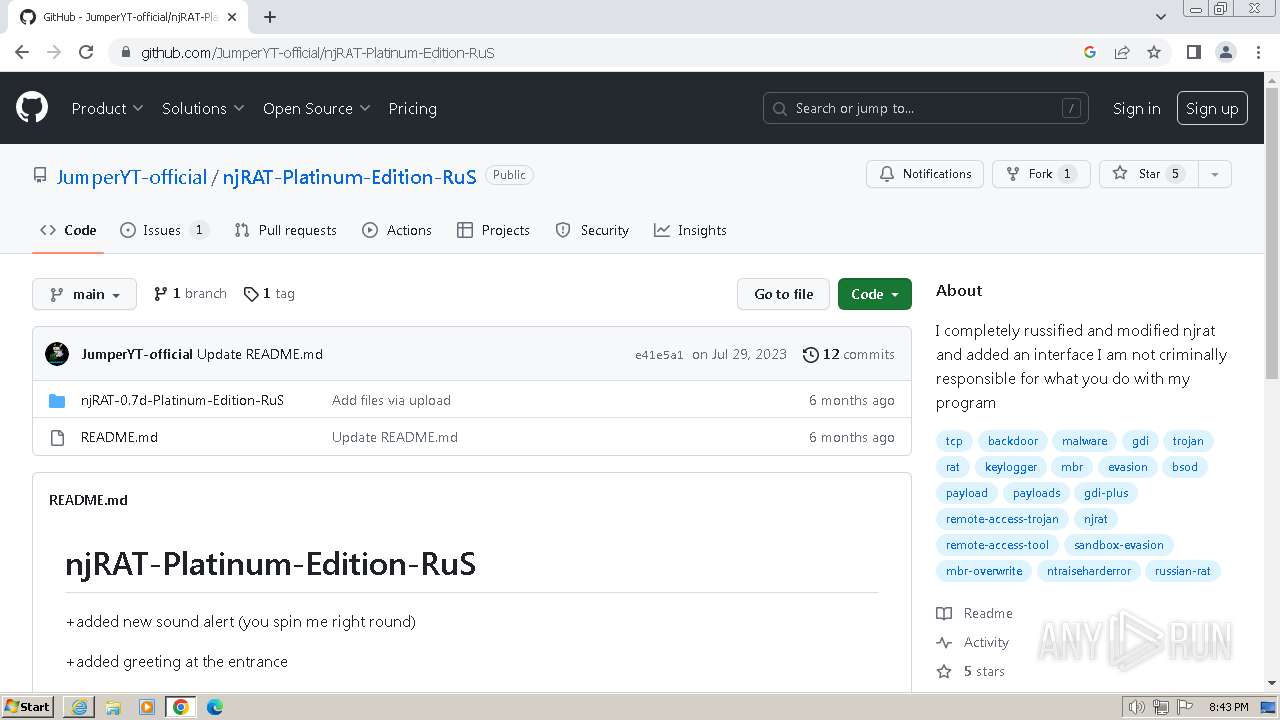Fork the repository
Viewport: 1280px width, 720px height.
1040,174
